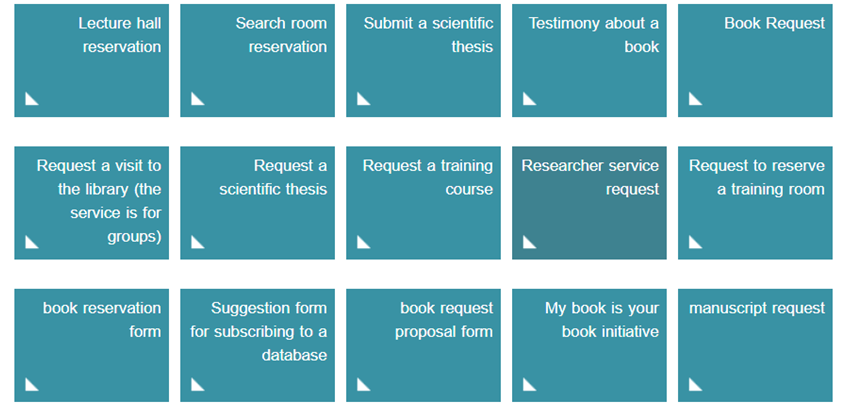Click the manuscript request title text
This screenshot has width=847, height=409.
tap(757, 308)
